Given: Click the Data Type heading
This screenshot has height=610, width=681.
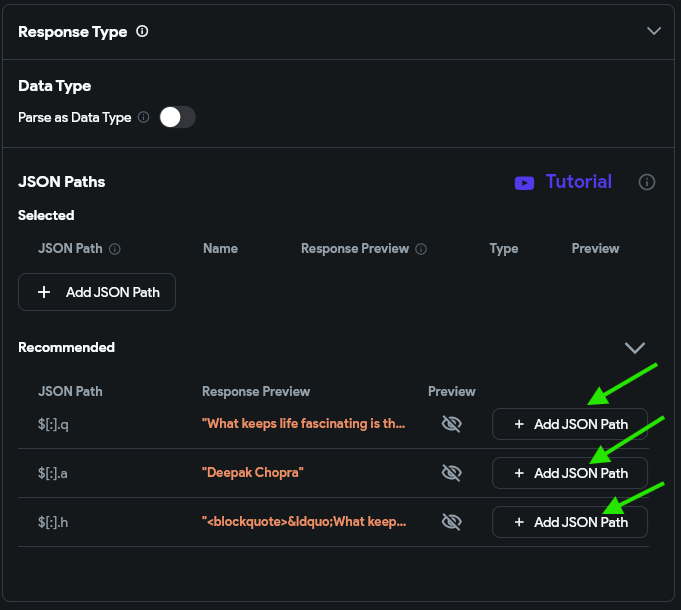Looking at the screenshot, I should tap(55, 86).
